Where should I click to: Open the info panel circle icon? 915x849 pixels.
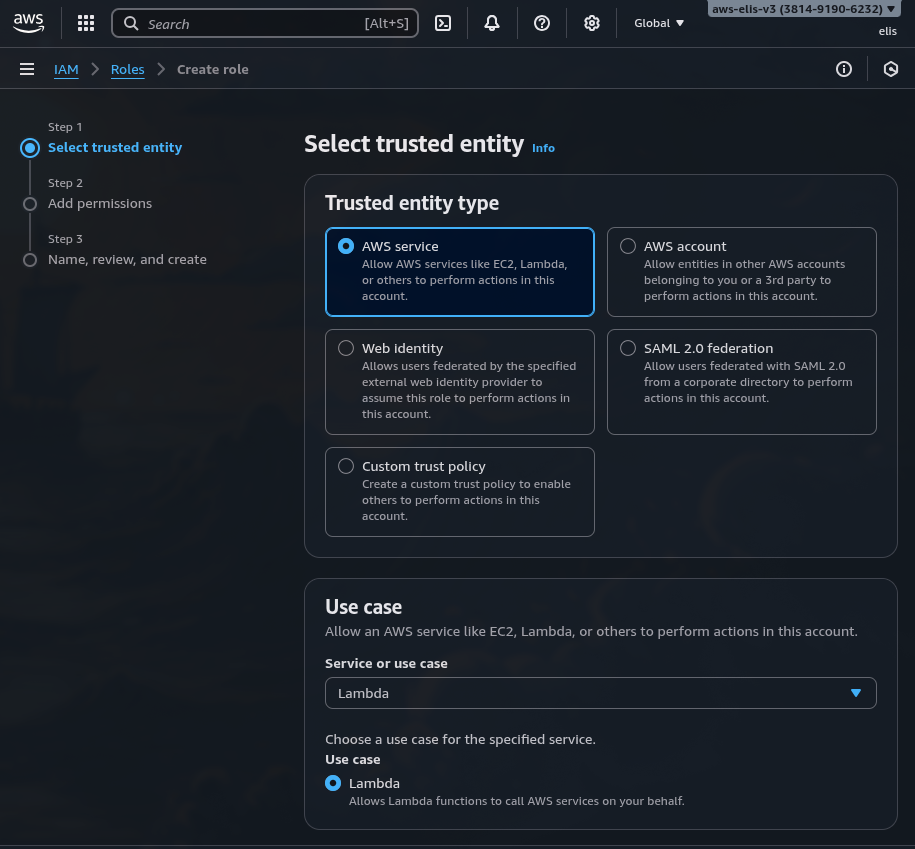tap(844, 69)
